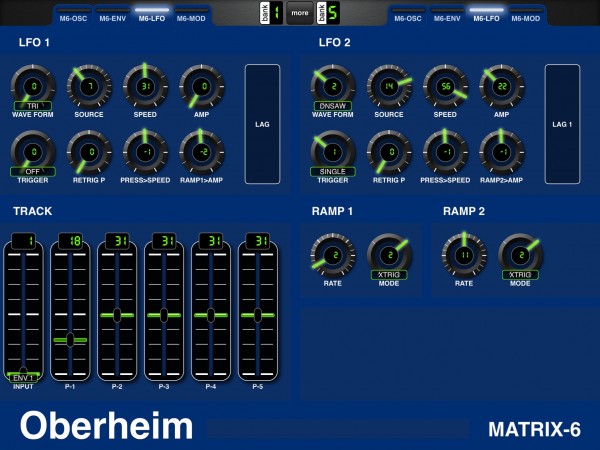The height and width of the screenshot is (450, 600).
Task: Open the DNSAW waveform selector label
Action: click(x=333, y=106)
